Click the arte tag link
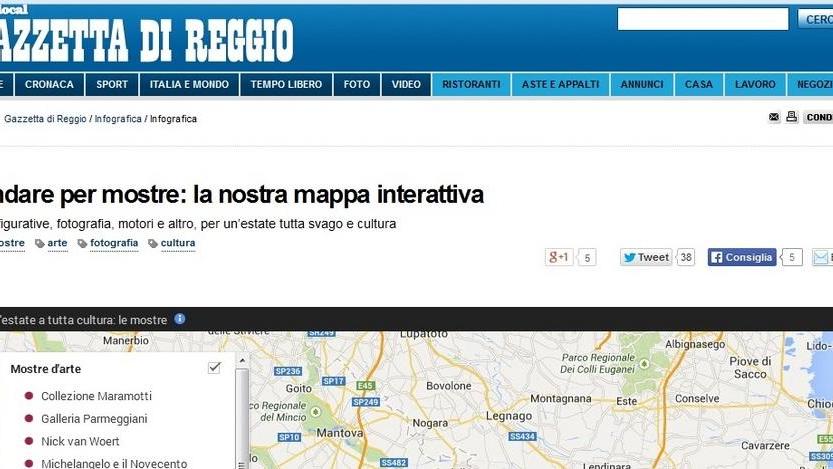 [x=57, y=243]
